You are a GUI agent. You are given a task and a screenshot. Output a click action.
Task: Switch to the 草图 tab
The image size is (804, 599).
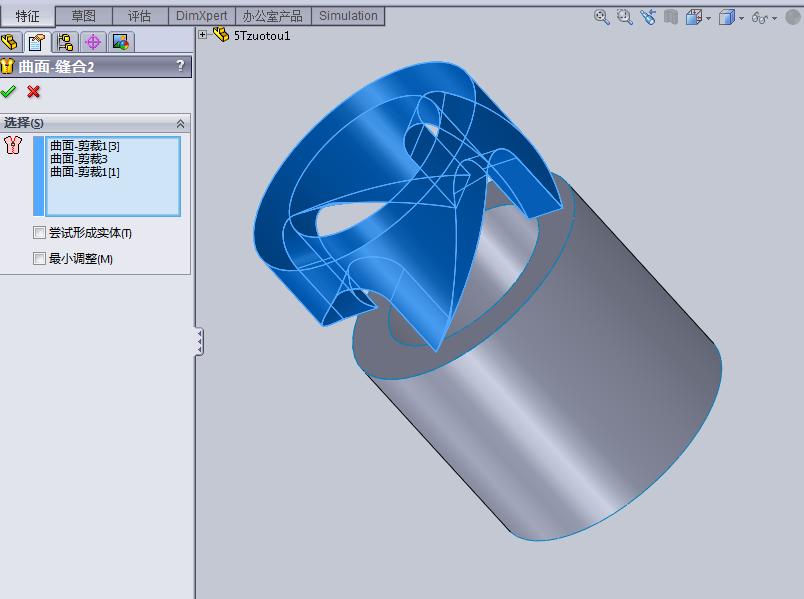[84, 16]
